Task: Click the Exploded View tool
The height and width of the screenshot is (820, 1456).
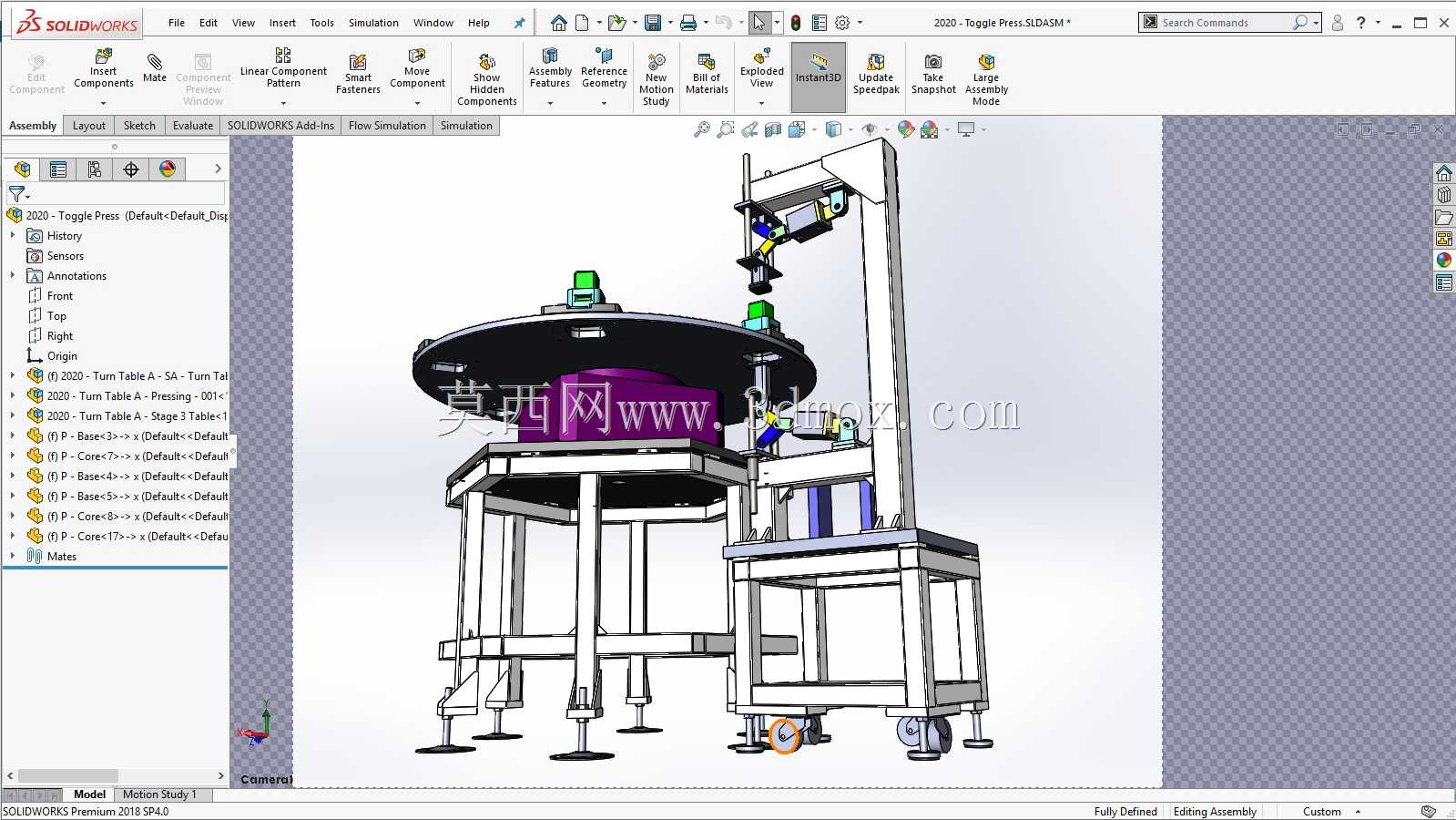Action: pyautogui.click(x=761, y=68)
